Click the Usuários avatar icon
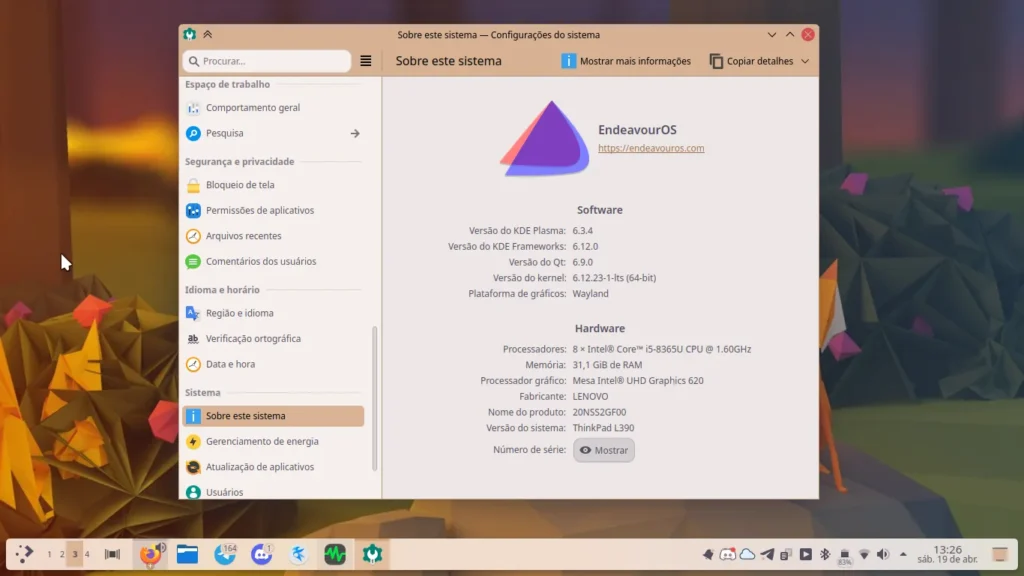The width and height of the screenshot is (1024, 576). pos(193,492)
